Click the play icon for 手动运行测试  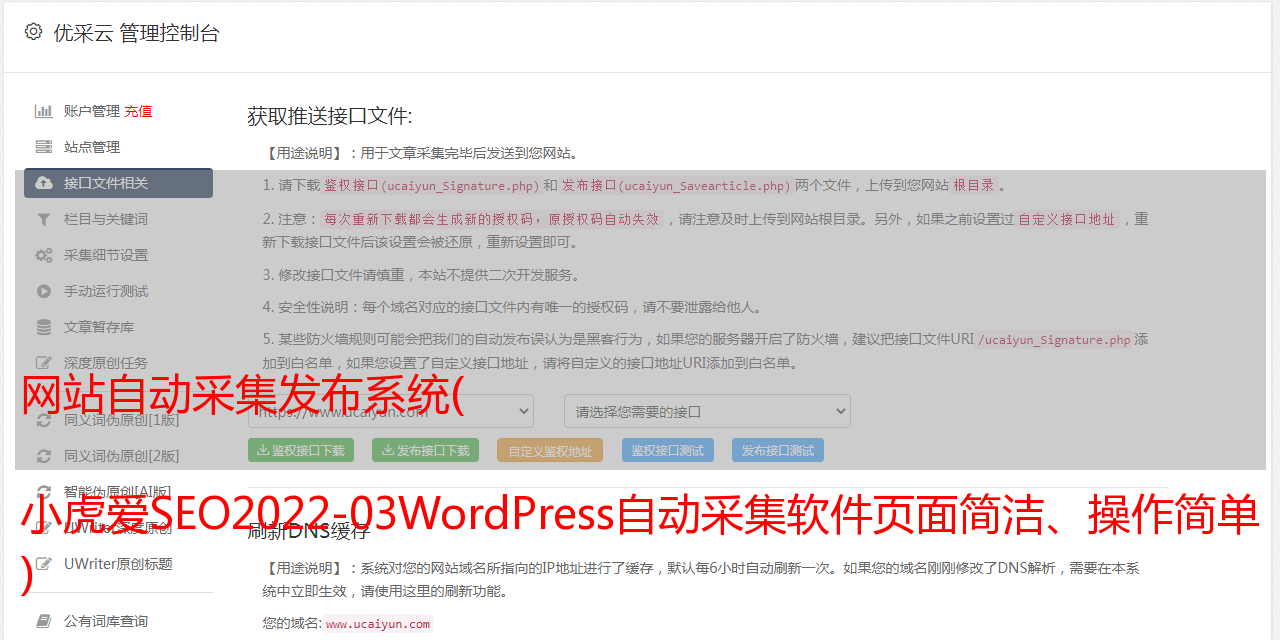coord(44,291)
